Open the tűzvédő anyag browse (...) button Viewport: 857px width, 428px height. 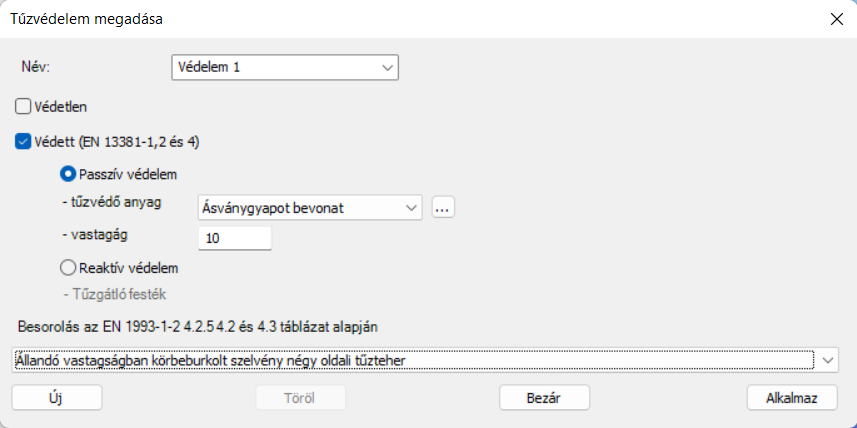click(x=443, y=208)
